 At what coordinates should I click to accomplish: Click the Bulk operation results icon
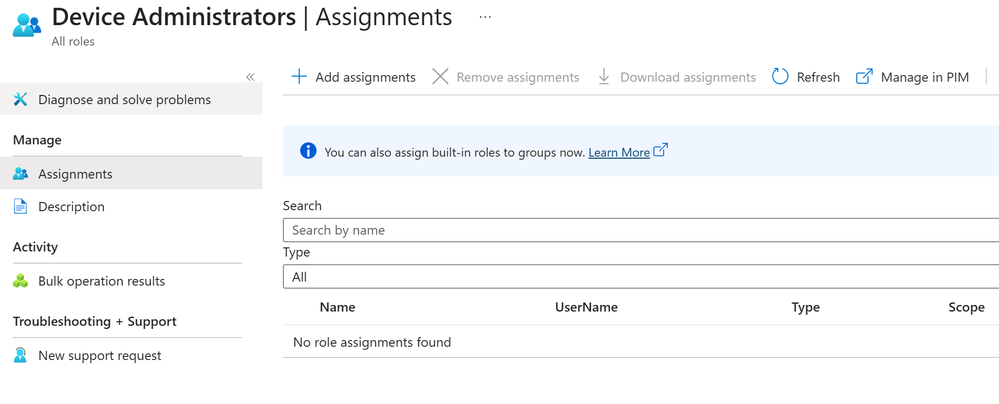21,281
